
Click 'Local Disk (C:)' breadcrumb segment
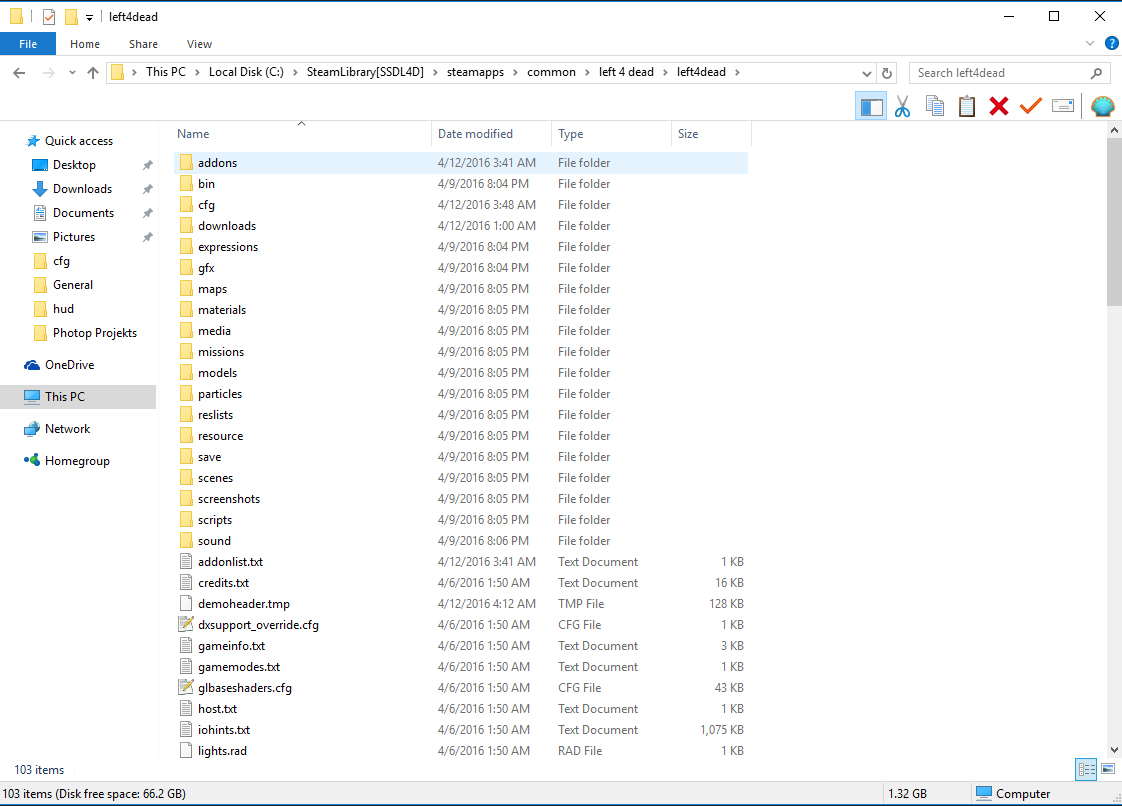246,72
